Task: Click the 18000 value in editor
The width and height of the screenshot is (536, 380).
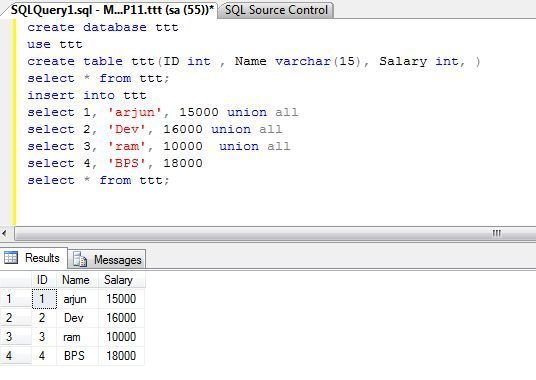Action: click(x=183, y=163)
